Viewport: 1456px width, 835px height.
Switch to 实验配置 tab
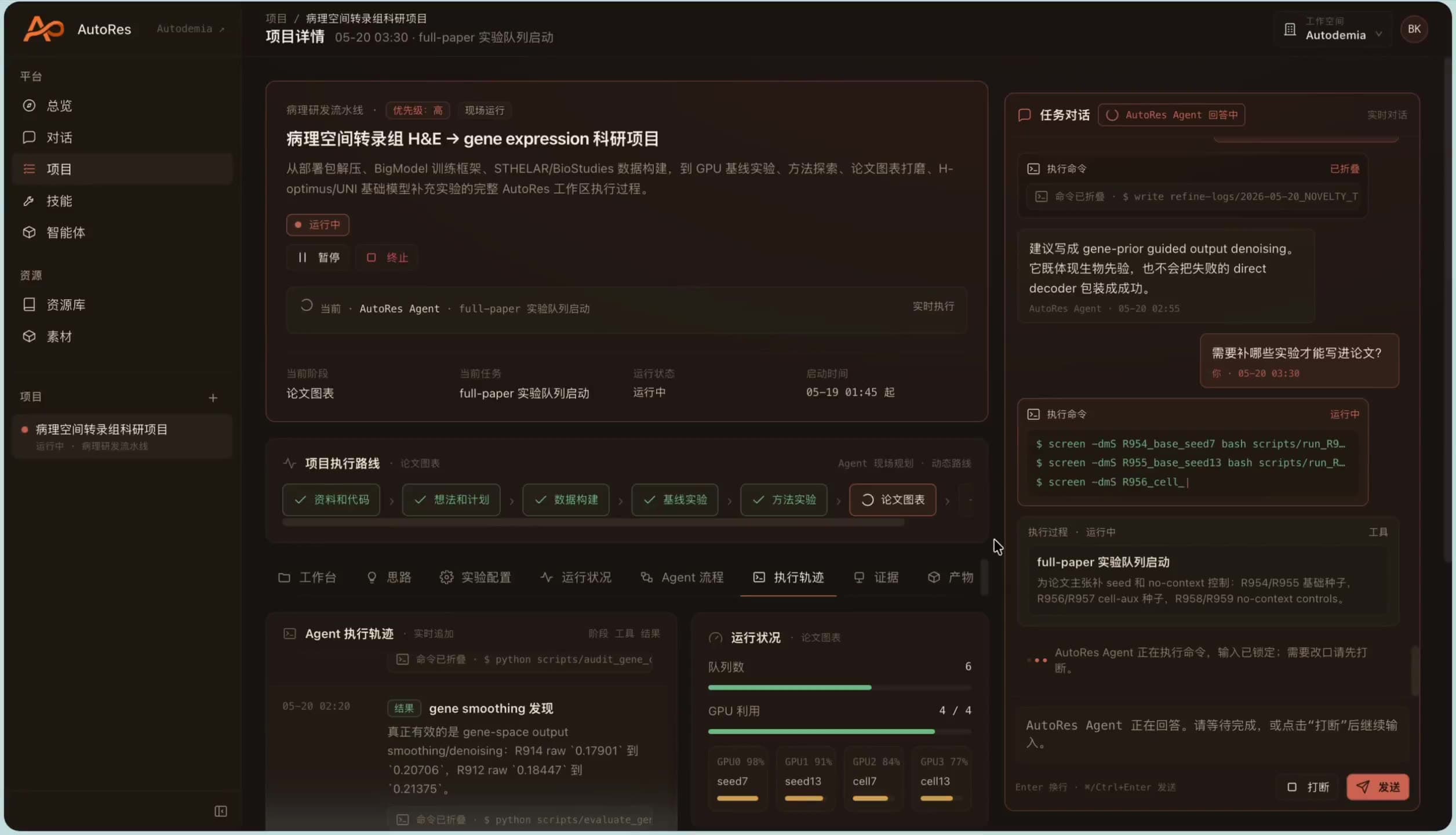475,578
